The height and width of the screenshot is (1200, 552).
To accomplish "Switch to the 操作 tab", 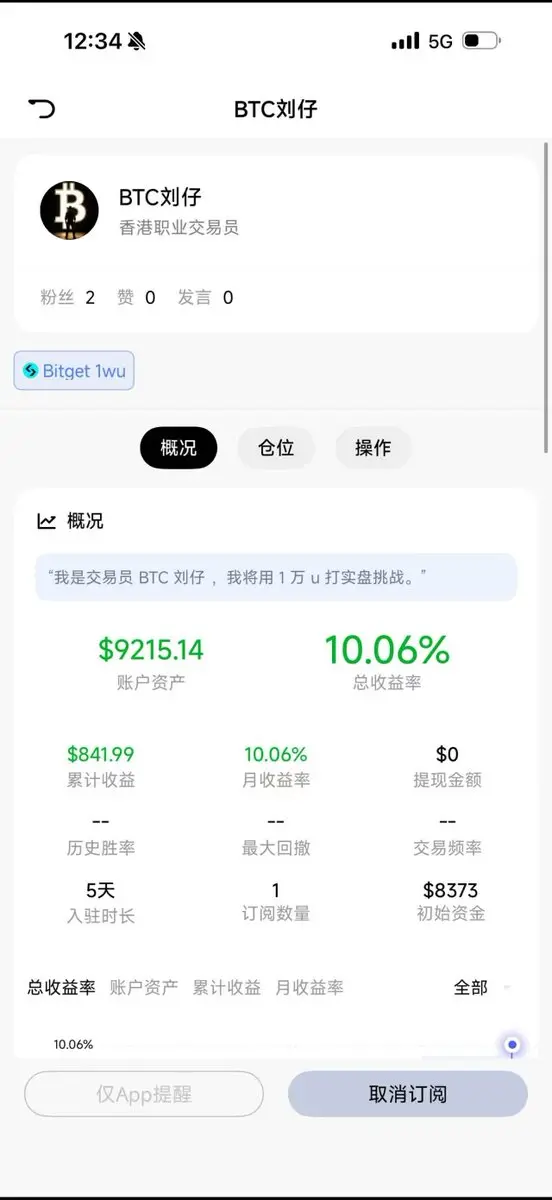I will pos(373,448).
